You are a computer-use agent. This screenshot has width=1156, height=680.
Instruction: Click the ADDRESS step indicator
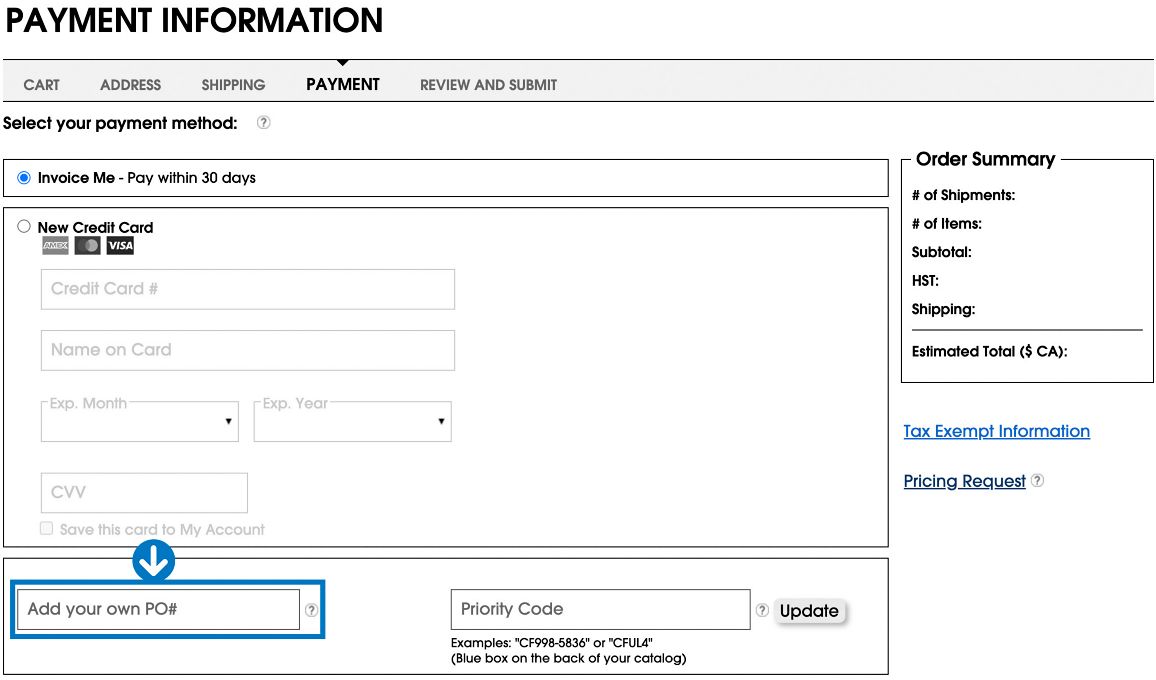130,85
